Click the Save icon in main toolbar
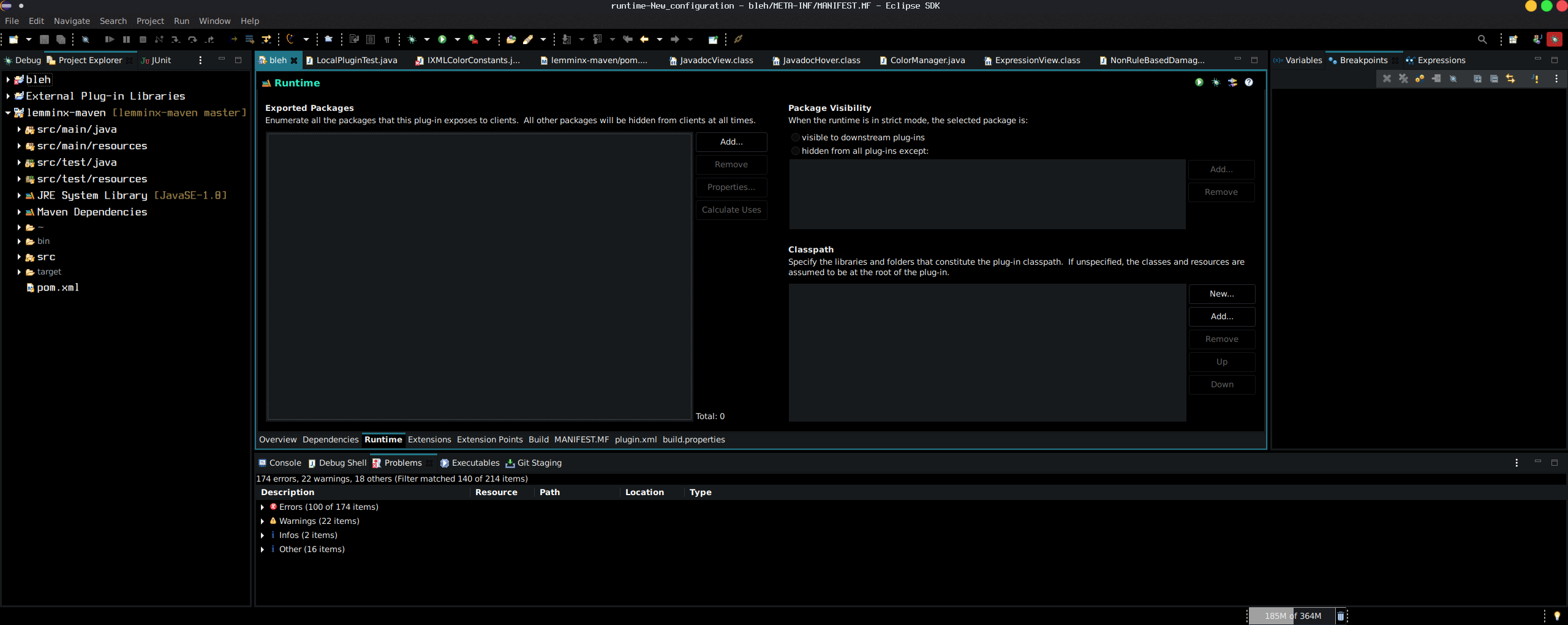This screenshot has width=1568, height=625. [x=44, y=39]
